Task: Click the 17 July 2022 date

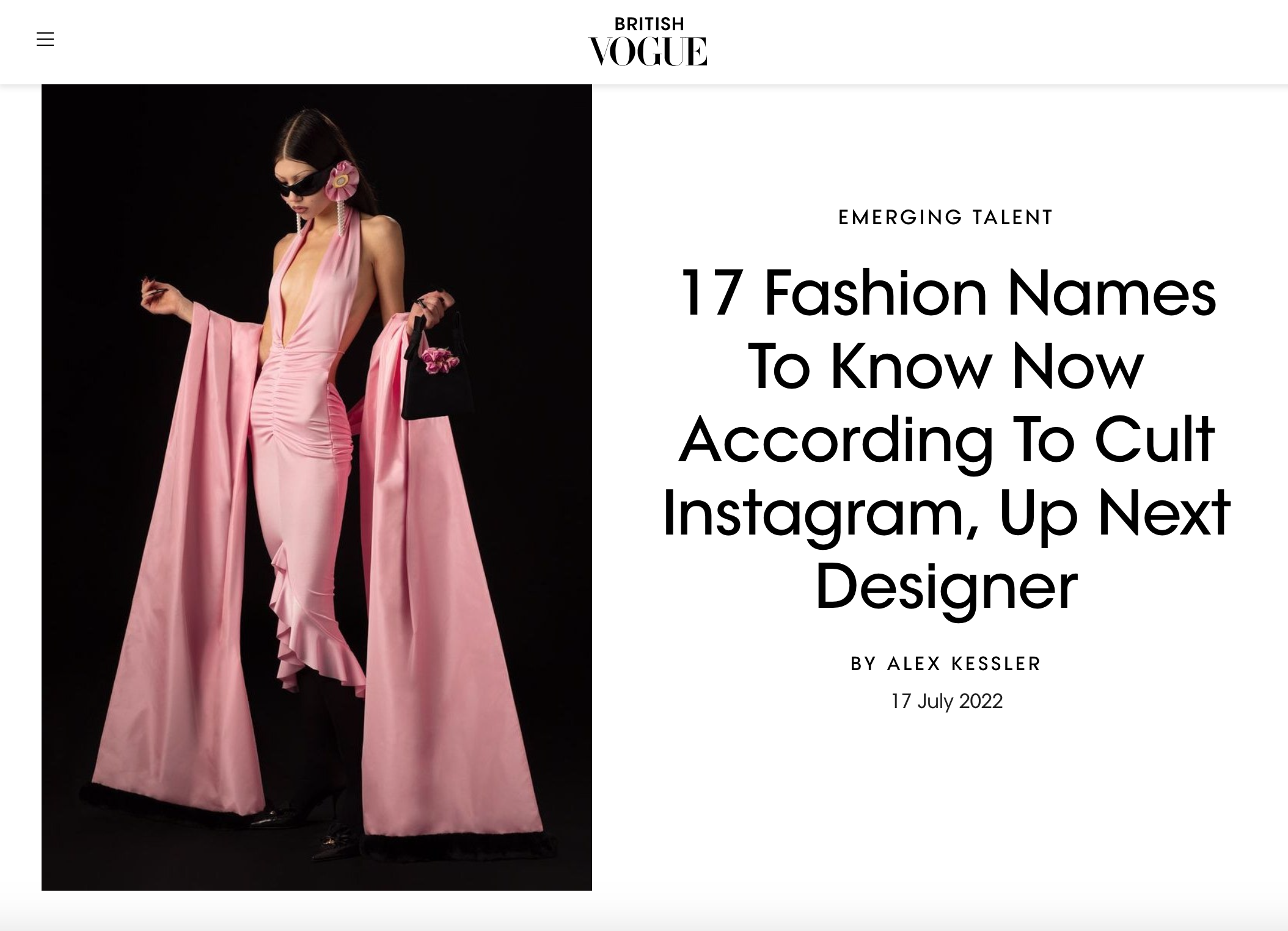Action: tap(946, 701)
